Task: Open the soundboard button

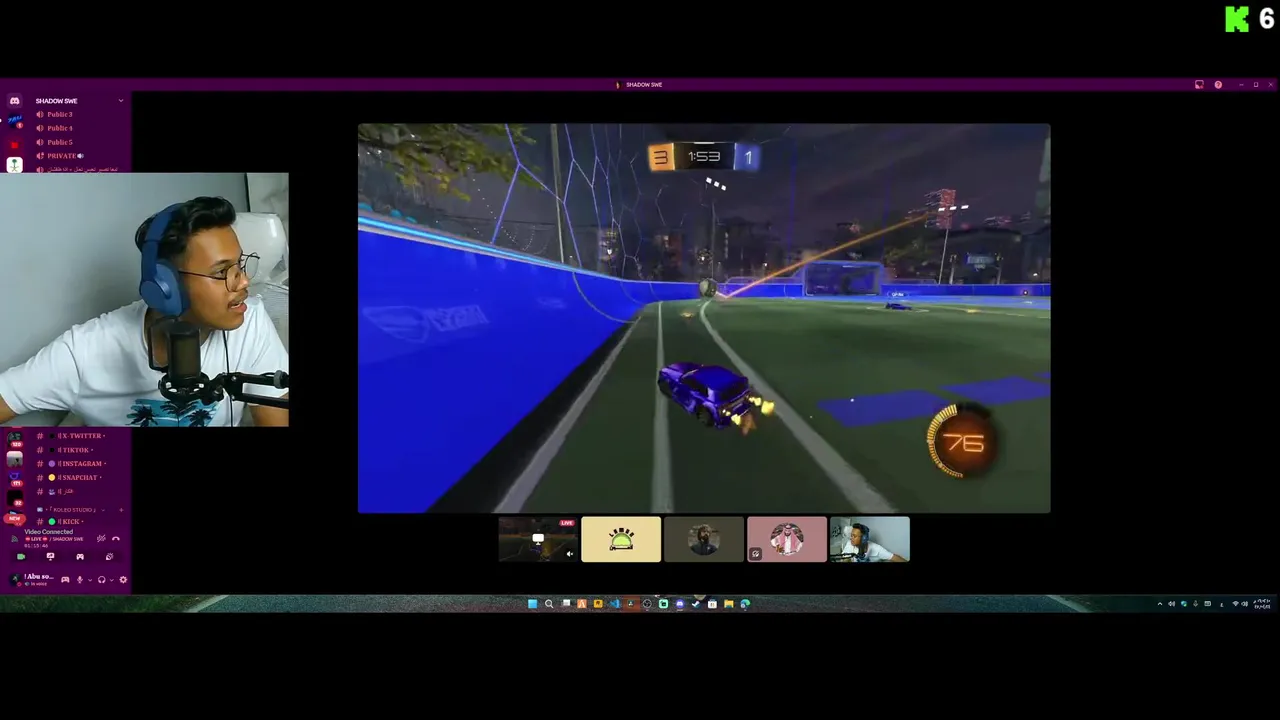Action: pos(109,557)
